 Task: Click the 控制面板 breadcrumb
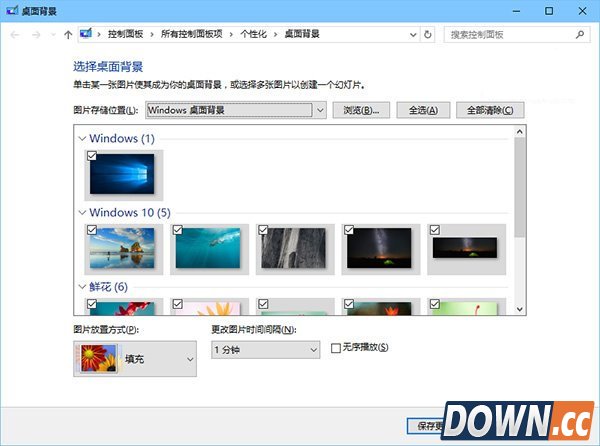(x=126, y=34)
